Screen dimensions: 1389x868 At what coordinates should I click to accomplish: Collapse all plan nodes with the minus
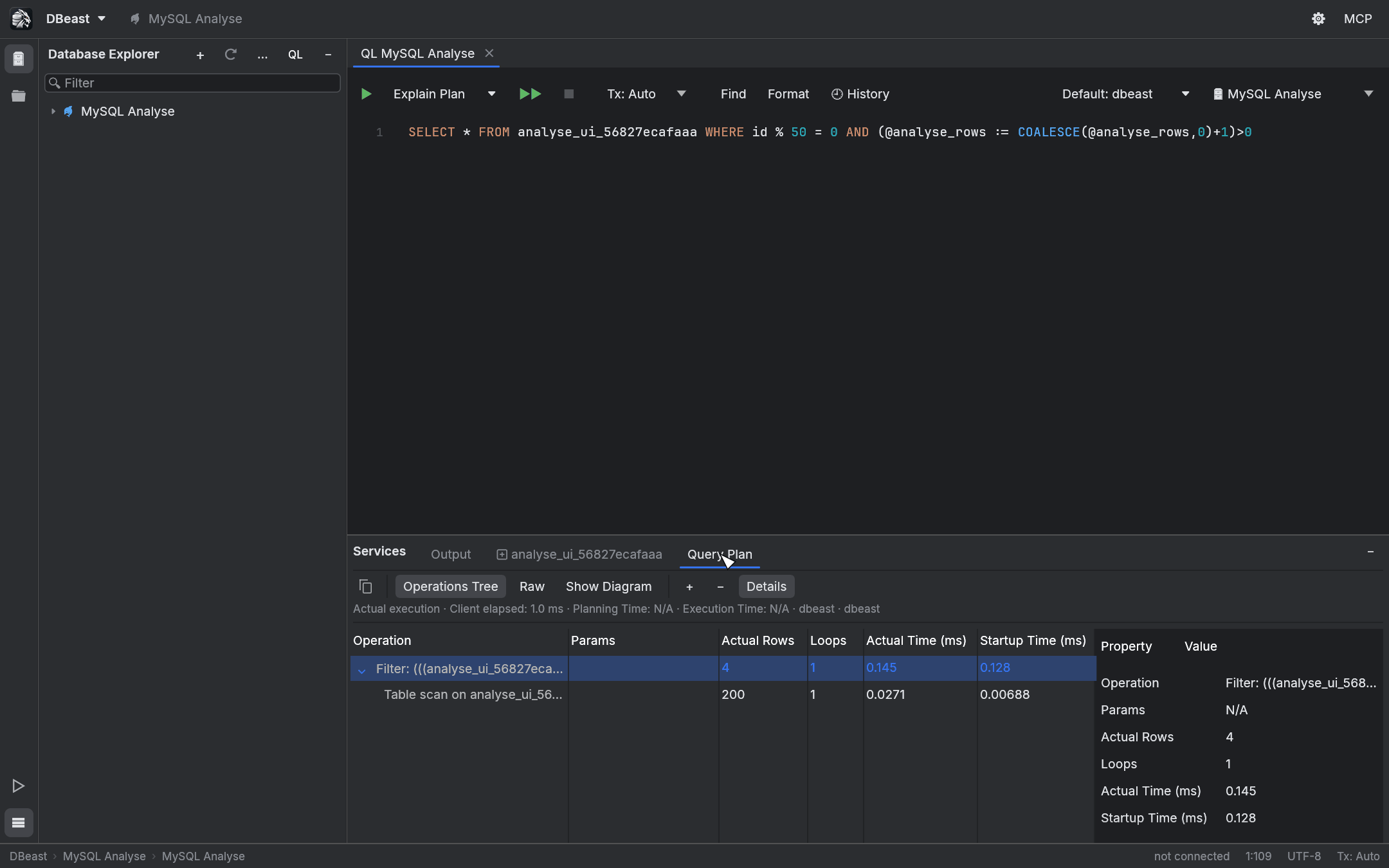pyautogui.click(x=720, y=586)
